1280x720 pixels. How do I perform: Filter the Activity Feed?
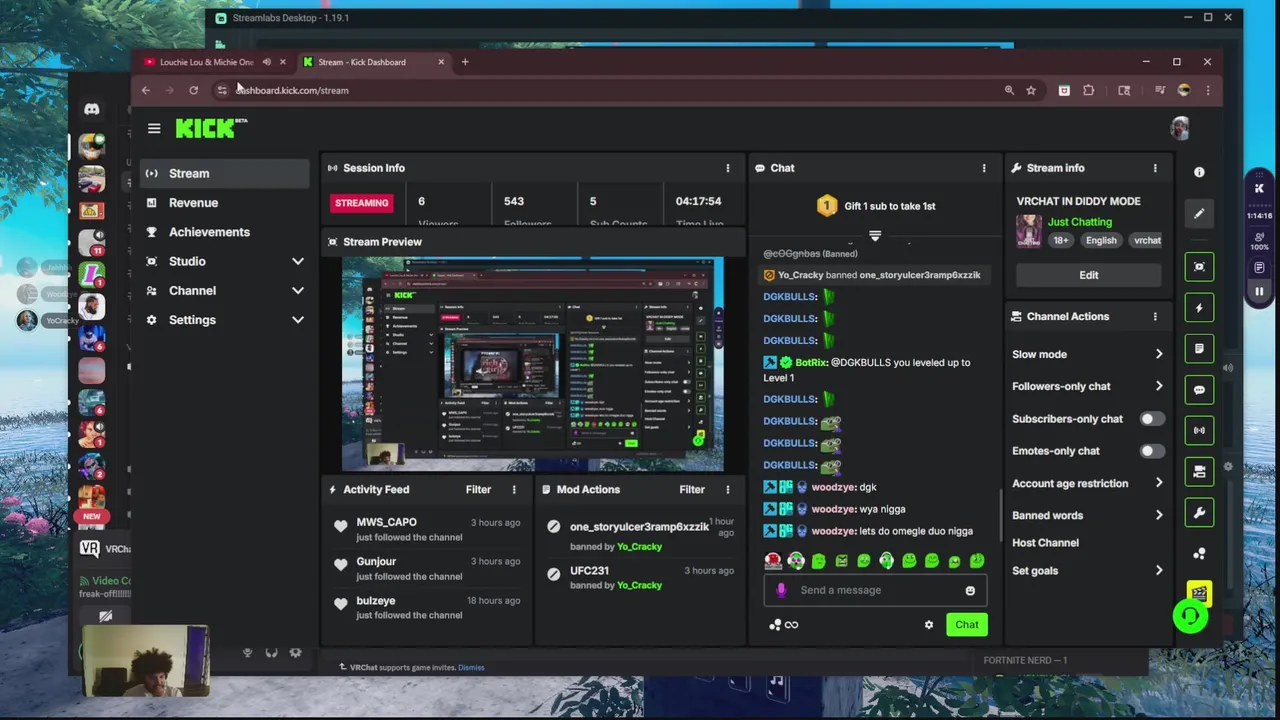(478, 490)
